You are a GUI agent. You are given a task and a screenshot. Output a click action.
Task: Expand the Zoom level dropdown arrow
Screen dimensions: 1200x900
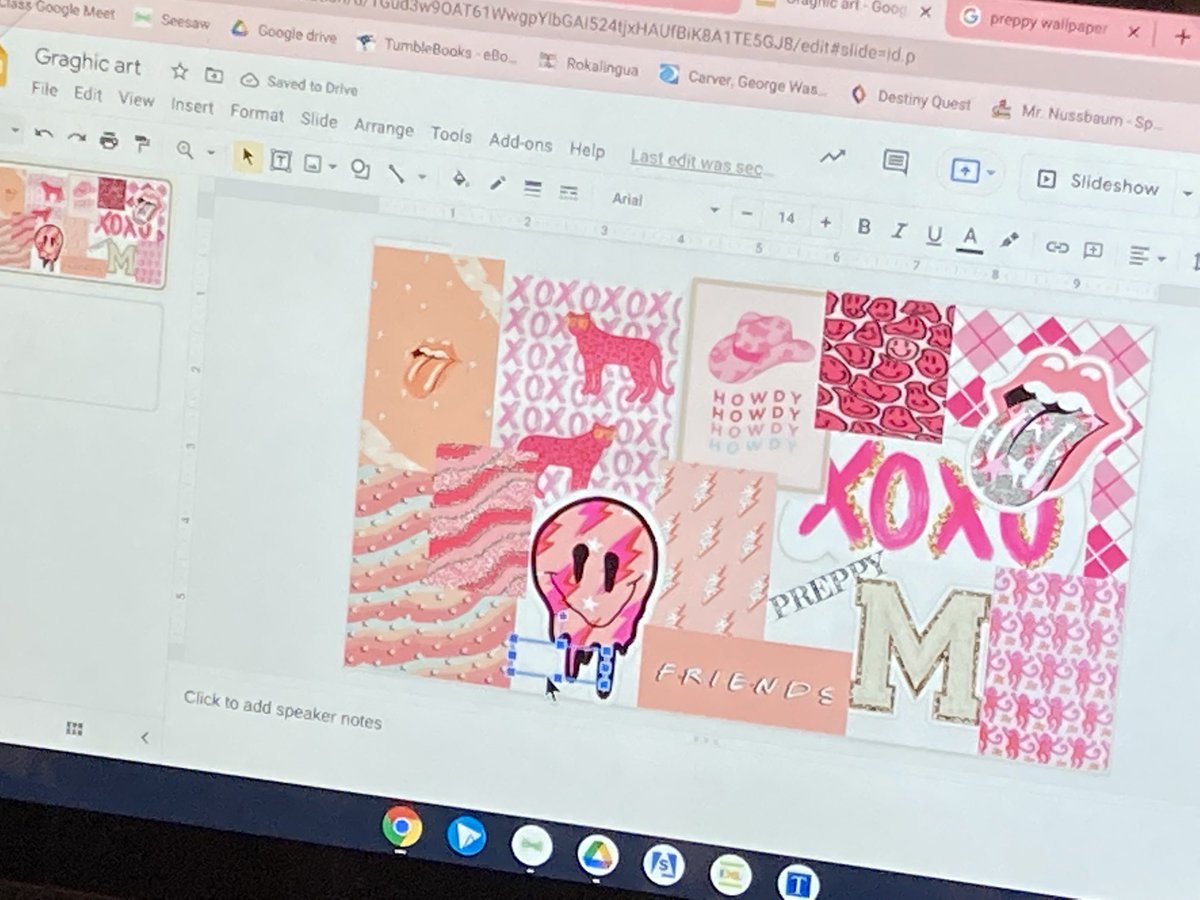tap(210, 151)
